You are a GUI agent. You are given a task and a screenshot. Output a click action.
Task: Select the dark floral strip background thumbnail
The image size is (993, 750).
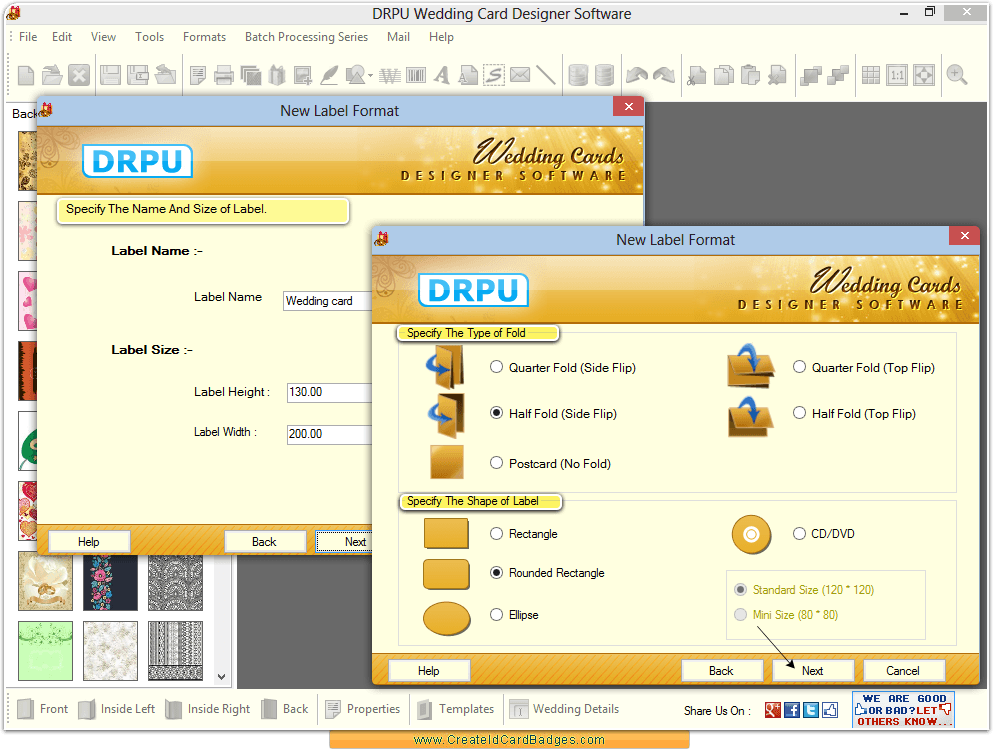(x=110, y=583)
